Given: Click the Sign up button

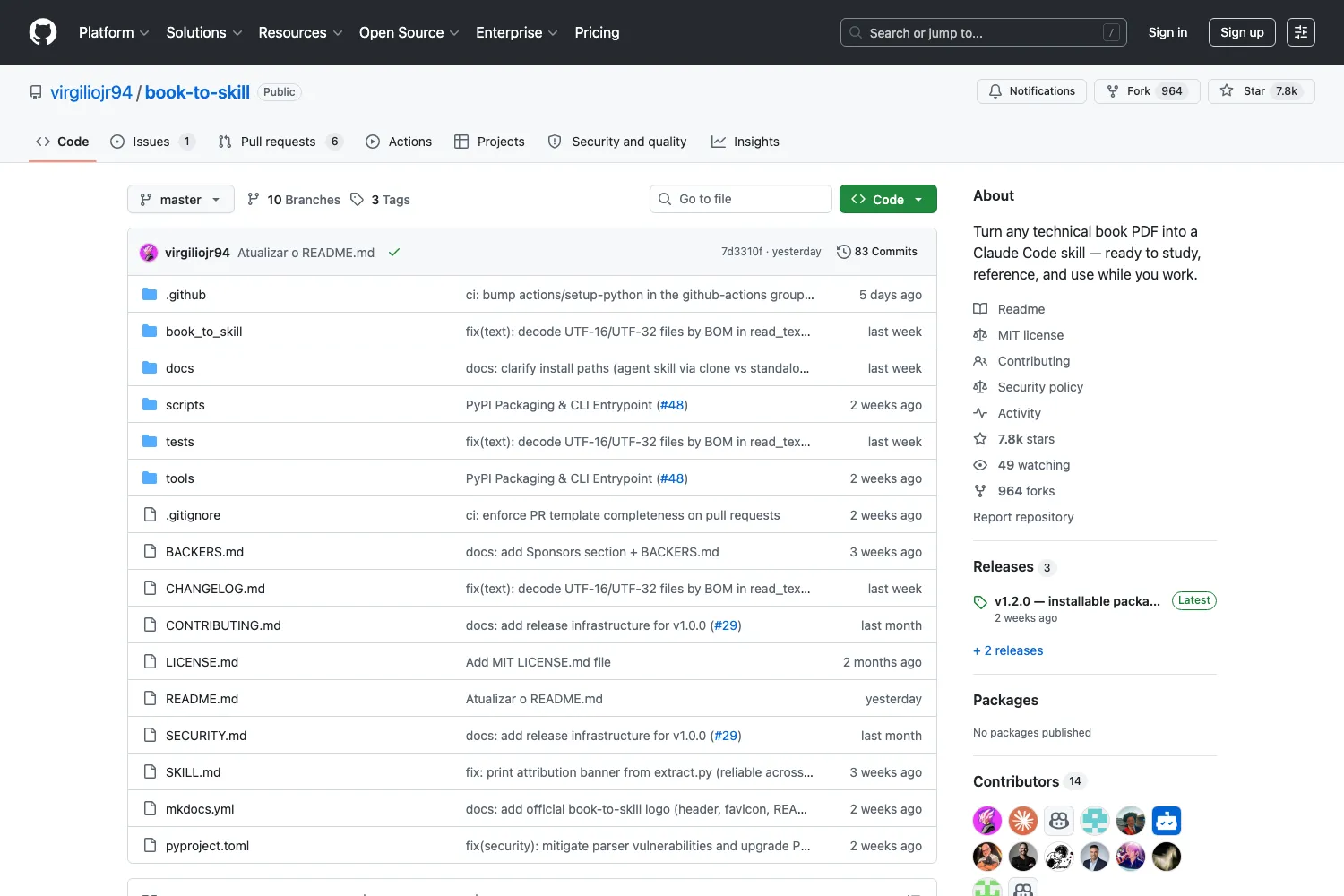Looking at the screenshot, I should coord(1242,32).
